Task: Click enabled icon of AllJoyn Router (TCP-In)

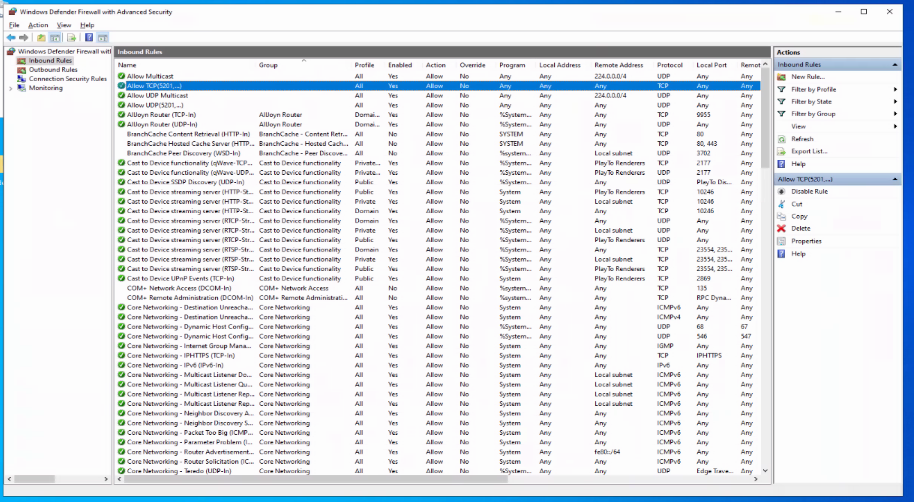Action: pyautogui.click(x=121, y=115)
